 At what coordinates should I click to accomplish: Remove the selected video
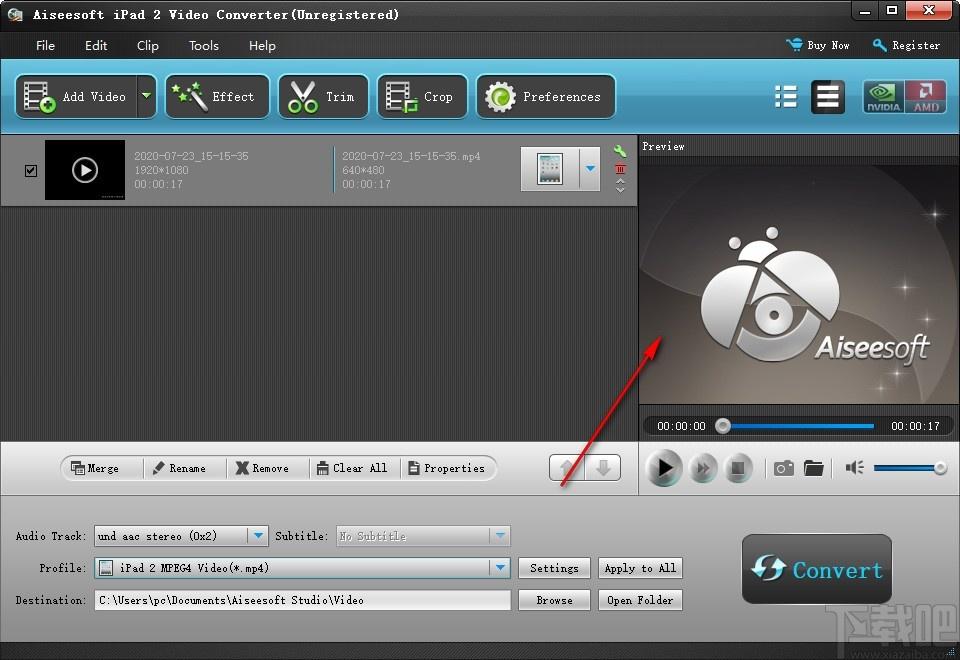(x=262, y=468)
